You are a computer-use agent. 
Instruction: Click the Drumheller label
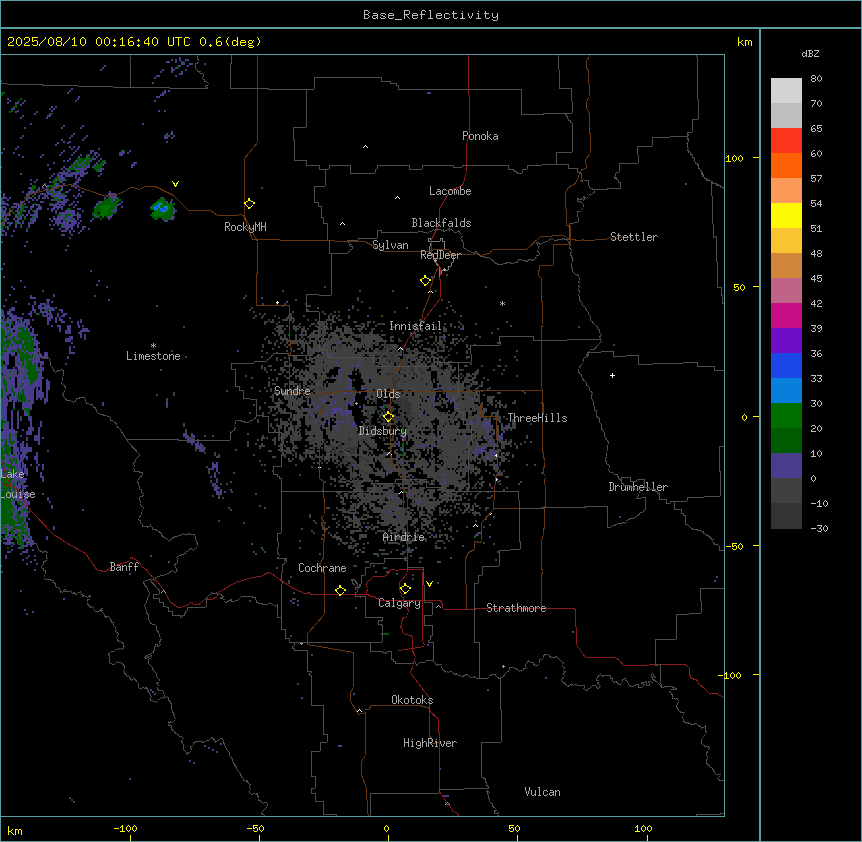click(x=638, y=487)
